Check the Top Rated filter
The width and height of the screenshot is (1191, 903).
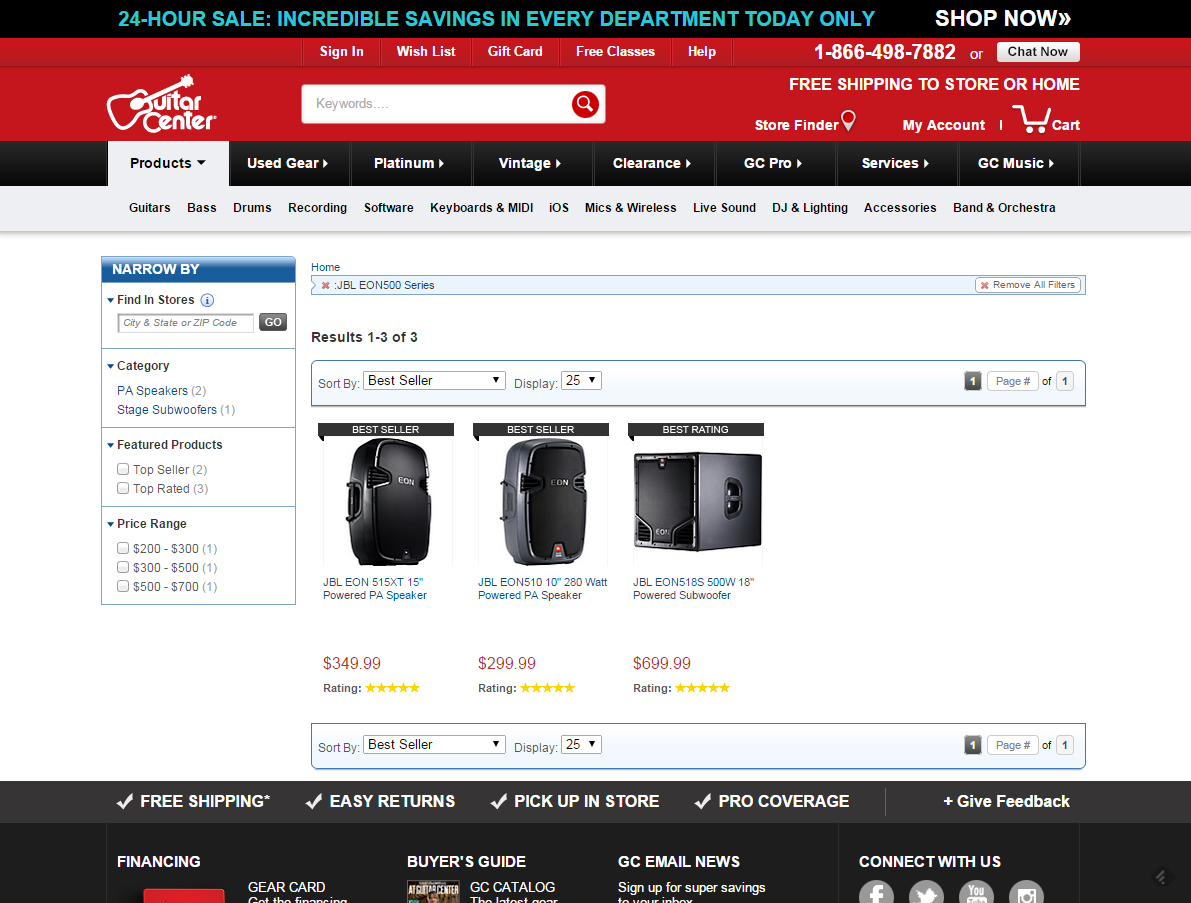coord(123,488)
